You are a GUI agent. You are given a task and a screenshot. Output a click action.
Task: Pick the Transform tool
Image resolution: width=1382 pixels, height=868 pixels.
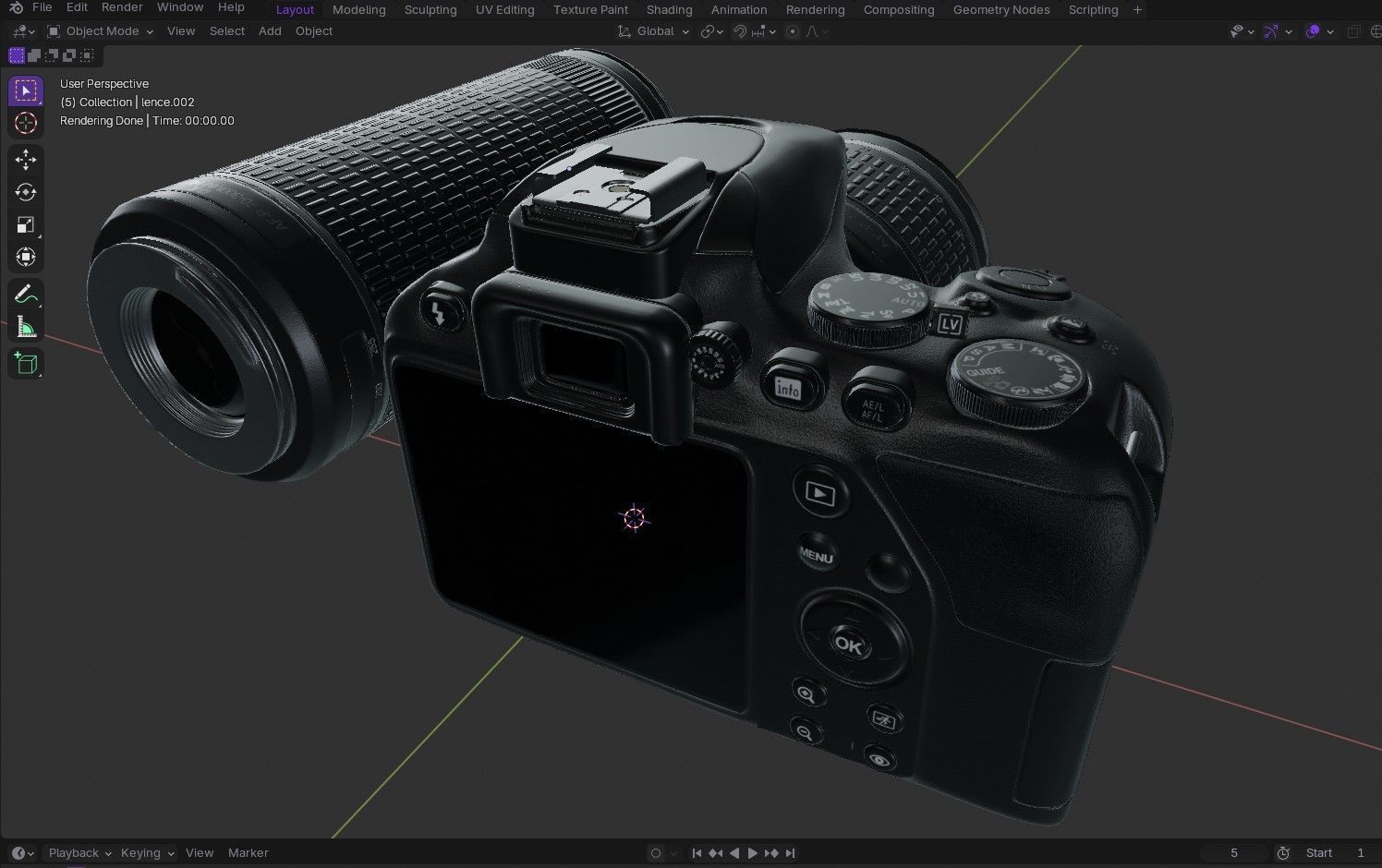click(26, 257)
